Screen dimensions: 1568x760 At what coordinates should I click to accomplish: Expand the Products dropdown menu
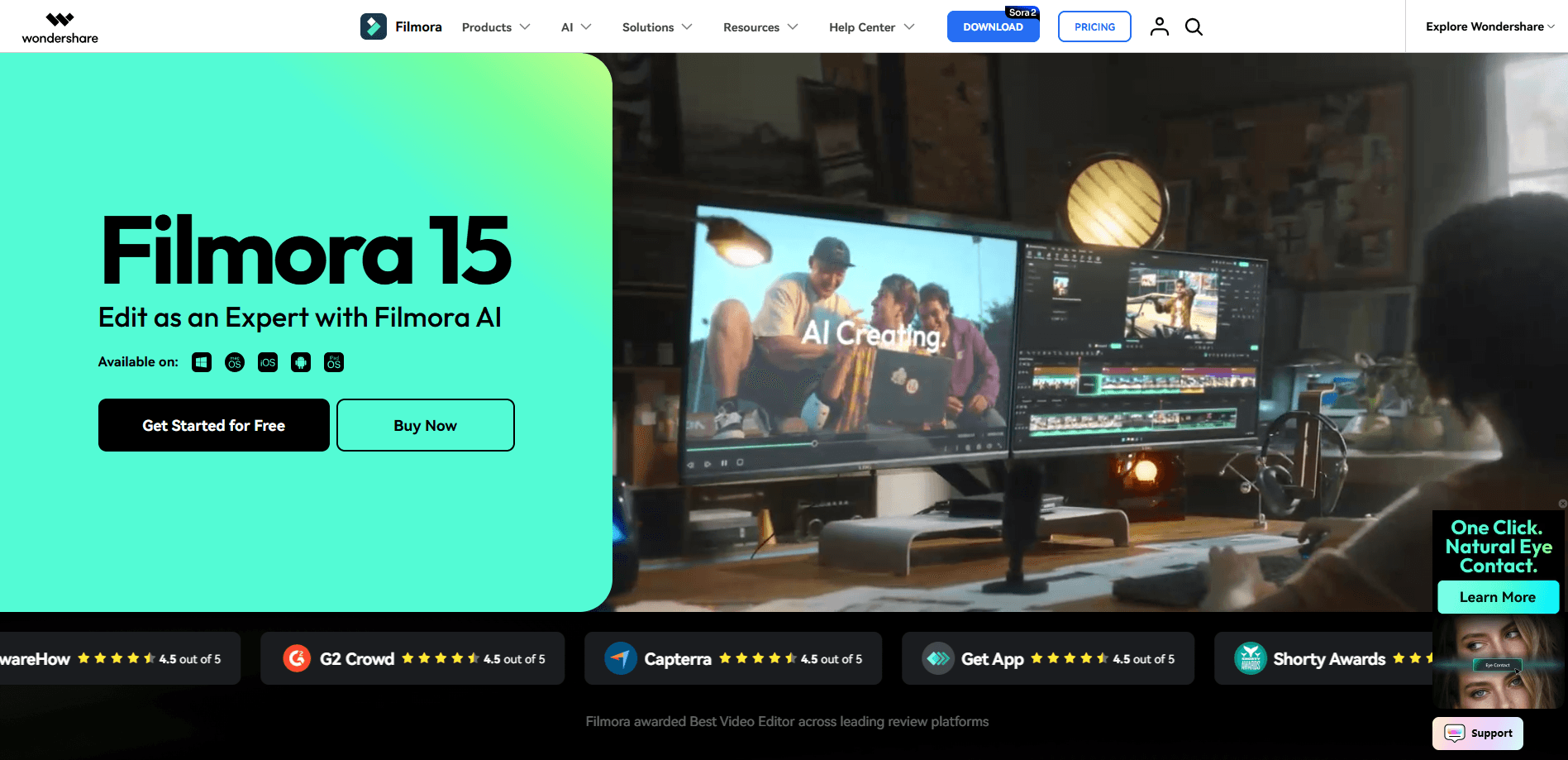coord(496,27)
